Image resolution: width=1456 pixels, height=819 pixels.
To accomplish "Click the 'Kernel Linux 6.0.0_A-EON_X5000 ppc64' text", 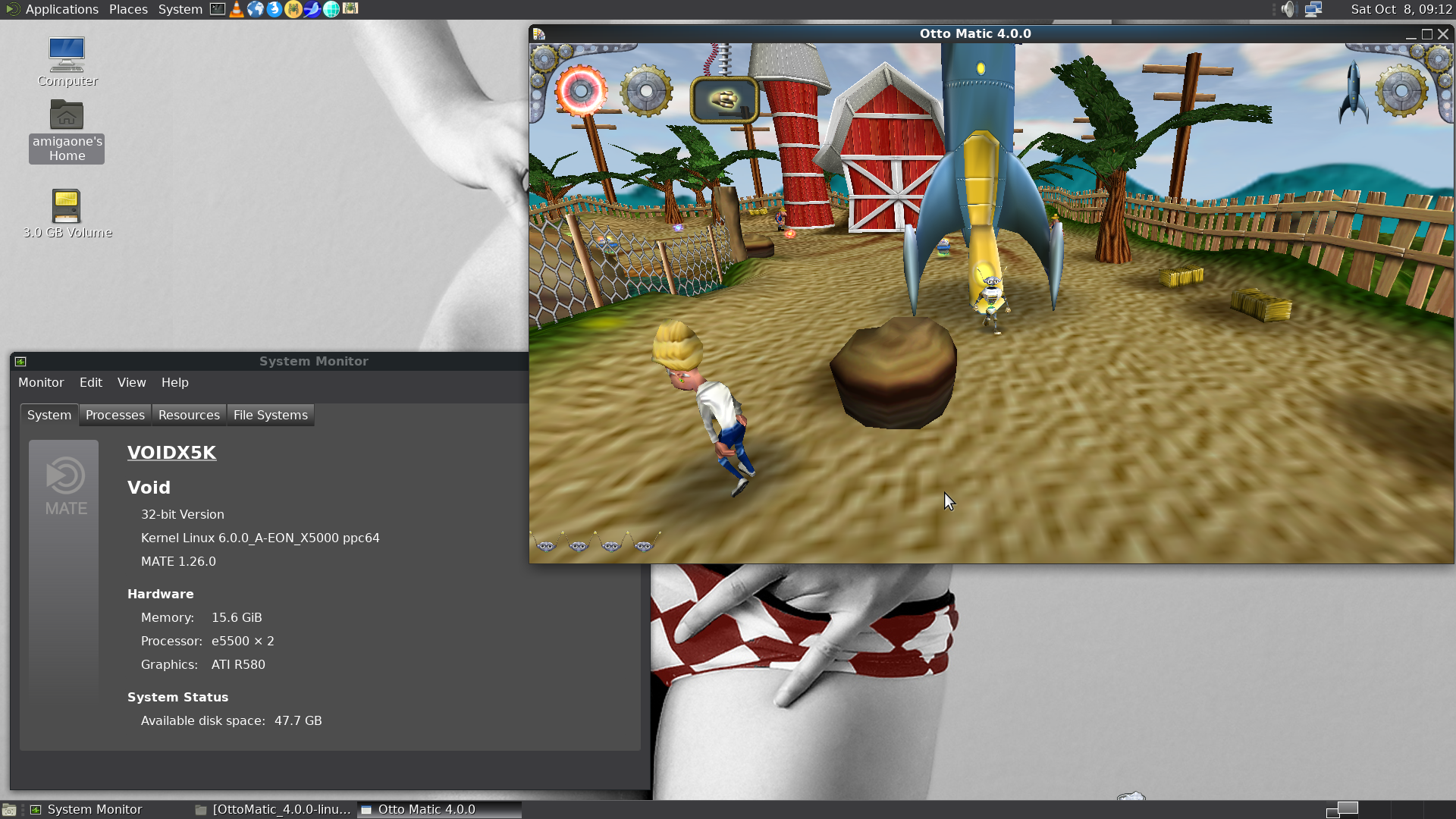I will (x=260, y=538).
